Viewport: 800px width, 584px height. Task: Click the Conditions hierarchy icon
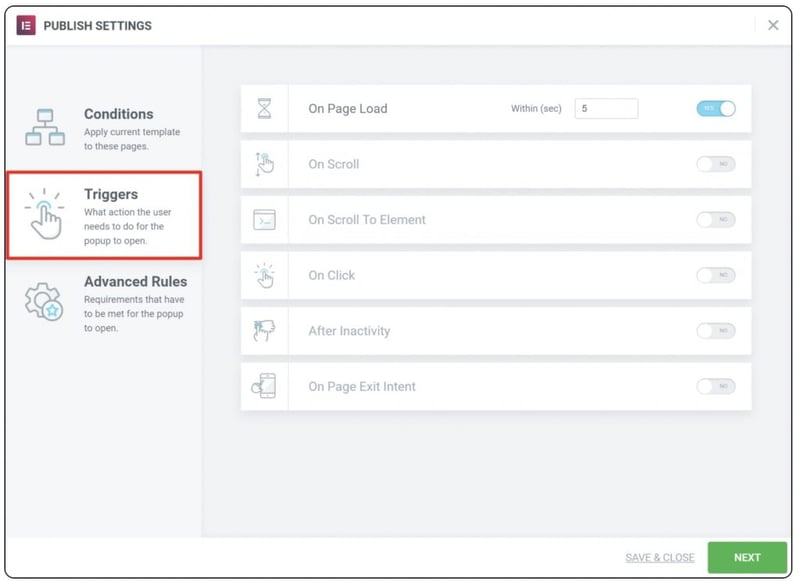coord(45,127)
